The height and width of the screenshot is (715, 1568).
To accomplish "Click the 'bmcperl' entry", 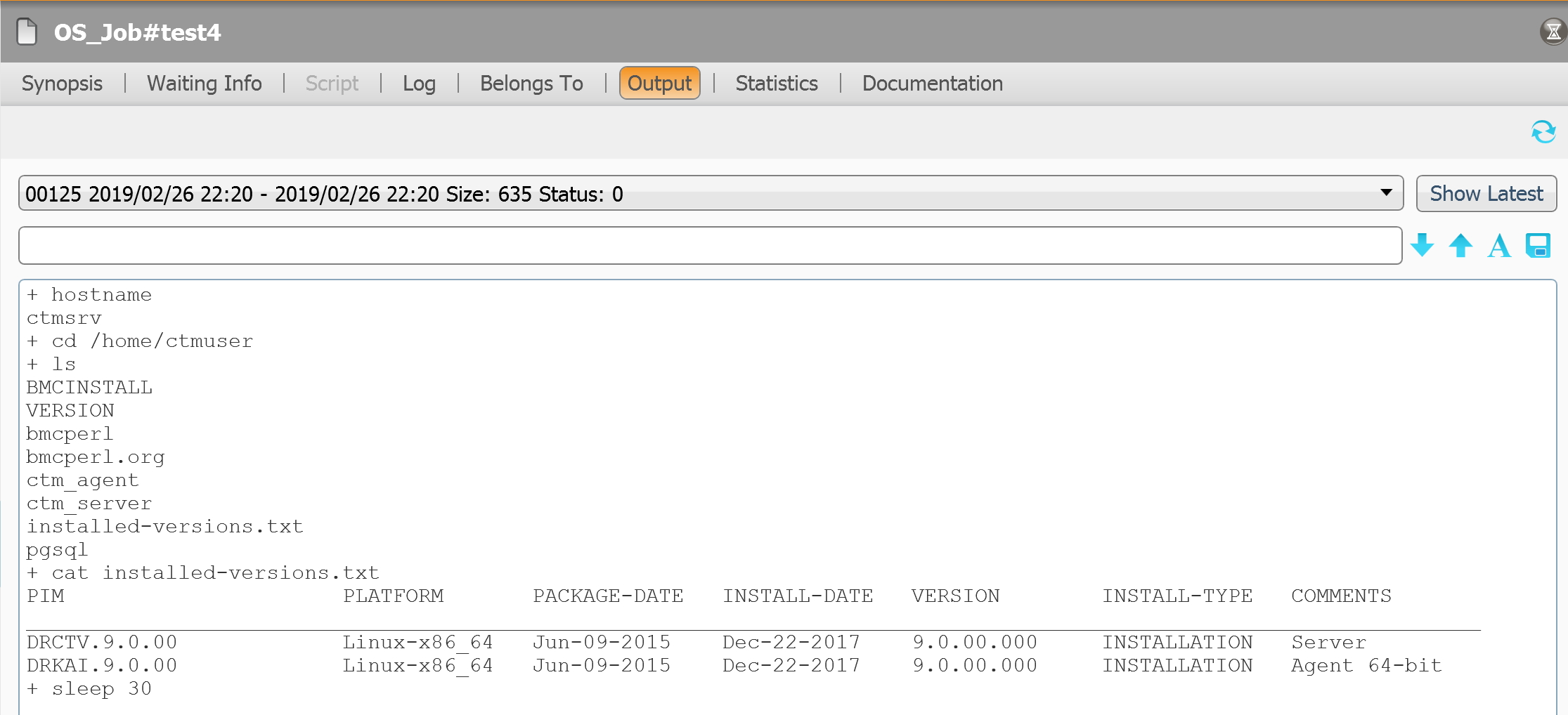I will tap(70, 433).
